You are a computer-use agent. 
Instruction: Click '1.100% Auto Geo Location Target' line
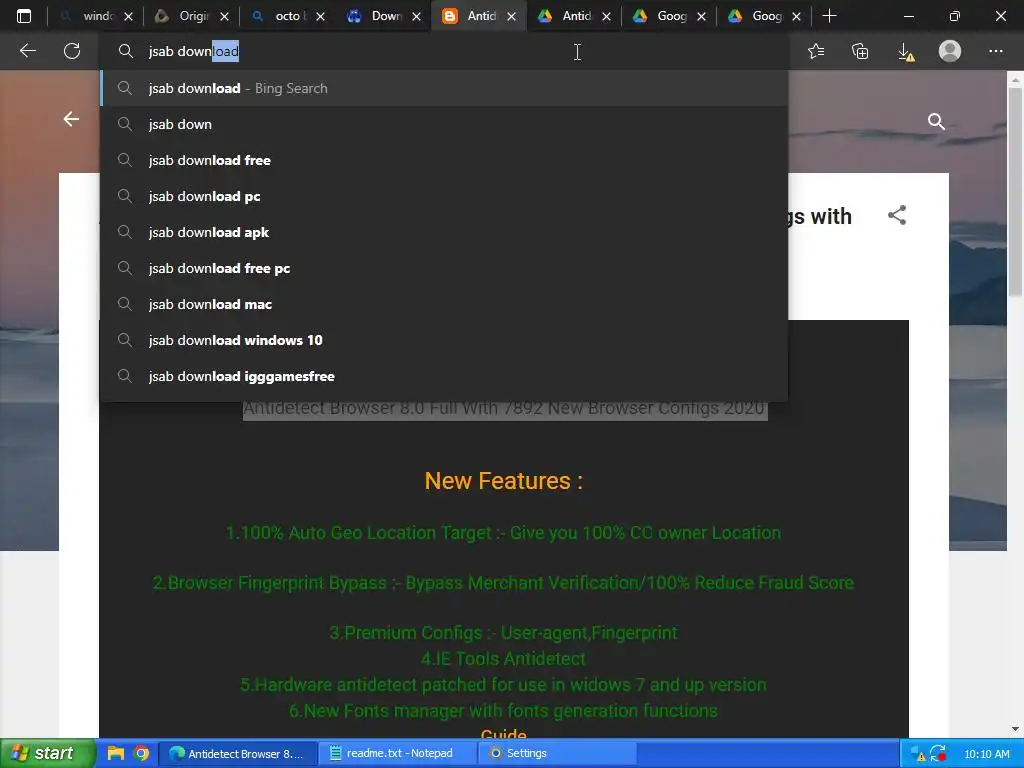click(x=503, y=533)
